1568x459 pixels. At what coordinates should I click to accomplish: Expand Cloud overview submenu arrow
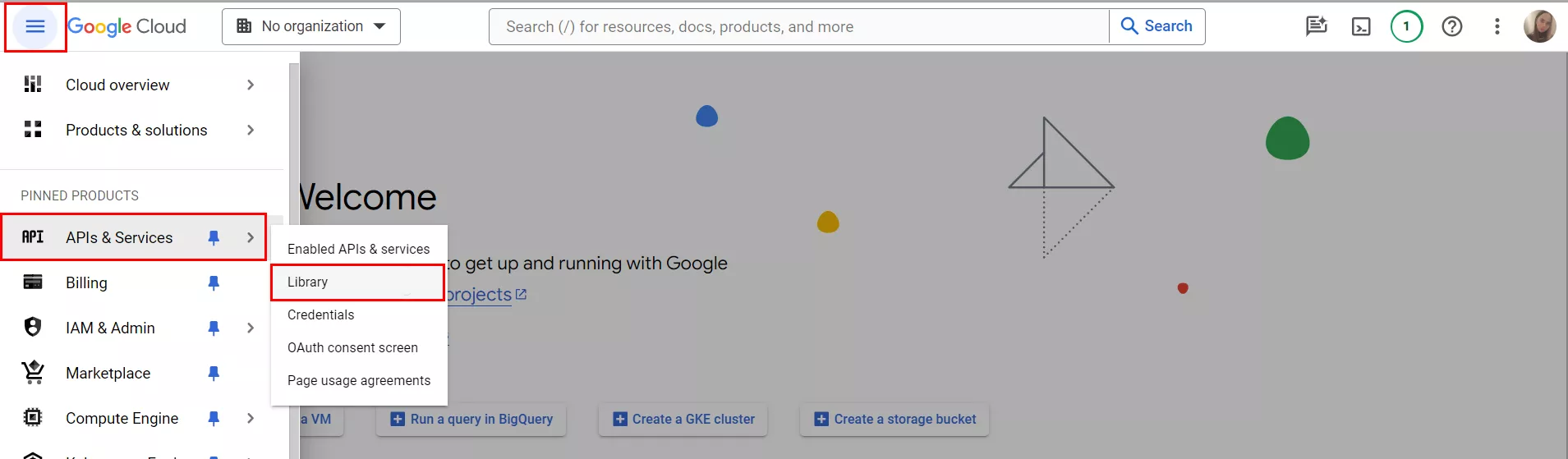pos(251,85)
